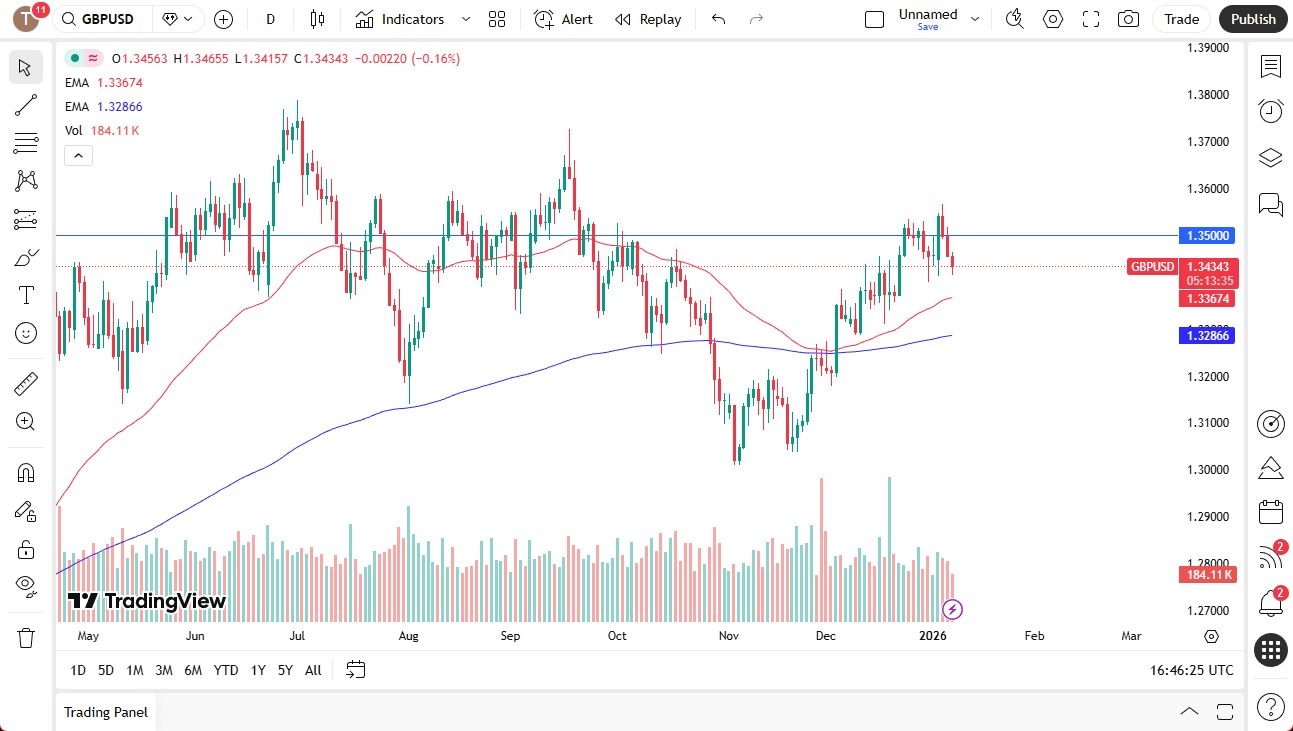Screen dimensions: 1293x731
Task: Open the chats panel icon
Action: point(1271,204)
